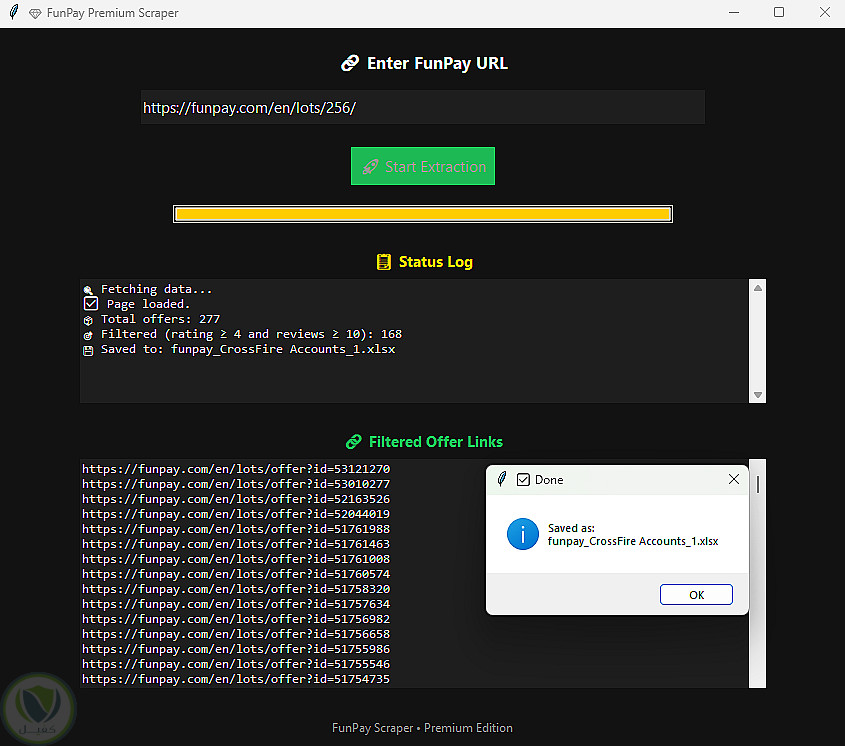Click the package icon next to Total offers
The image size is (845, 746).
[x=88, y=320]
